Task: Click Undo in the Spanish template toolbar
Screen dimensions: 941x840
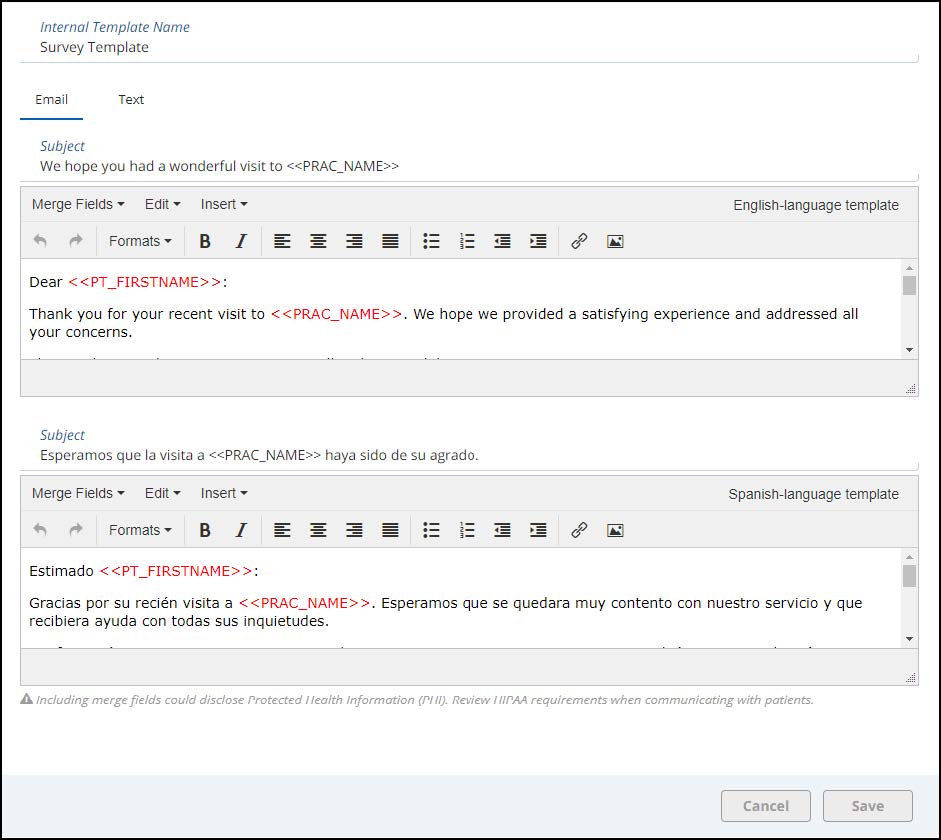Action: click(40, 530)
